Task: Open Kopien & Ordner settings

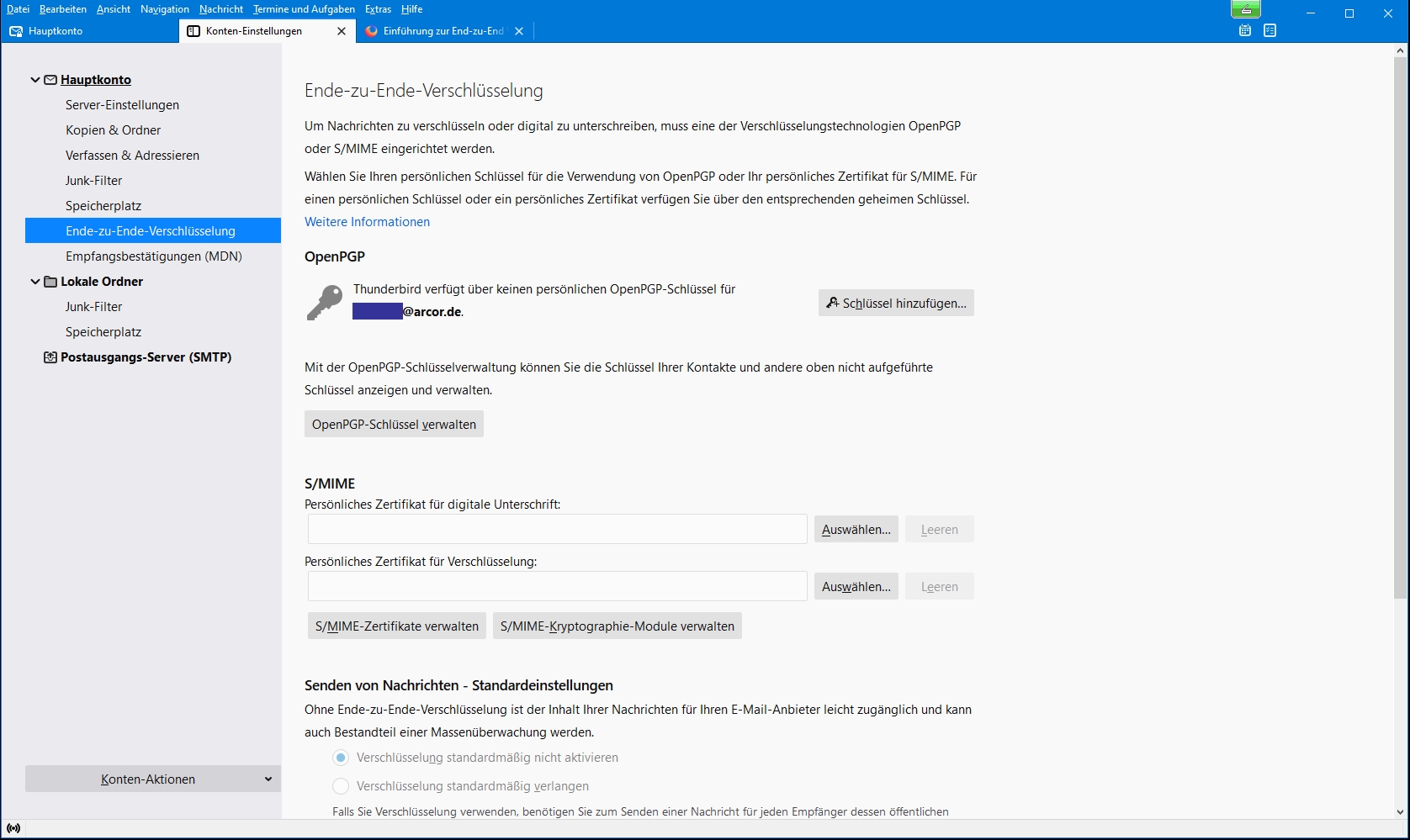Action: click(113, 130)
